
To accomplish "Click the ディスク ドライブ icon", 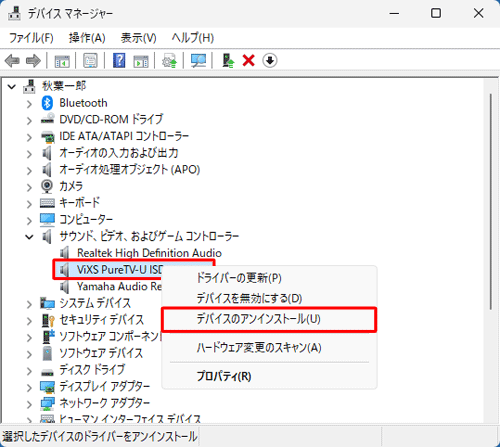I will (x=47, y=372).
